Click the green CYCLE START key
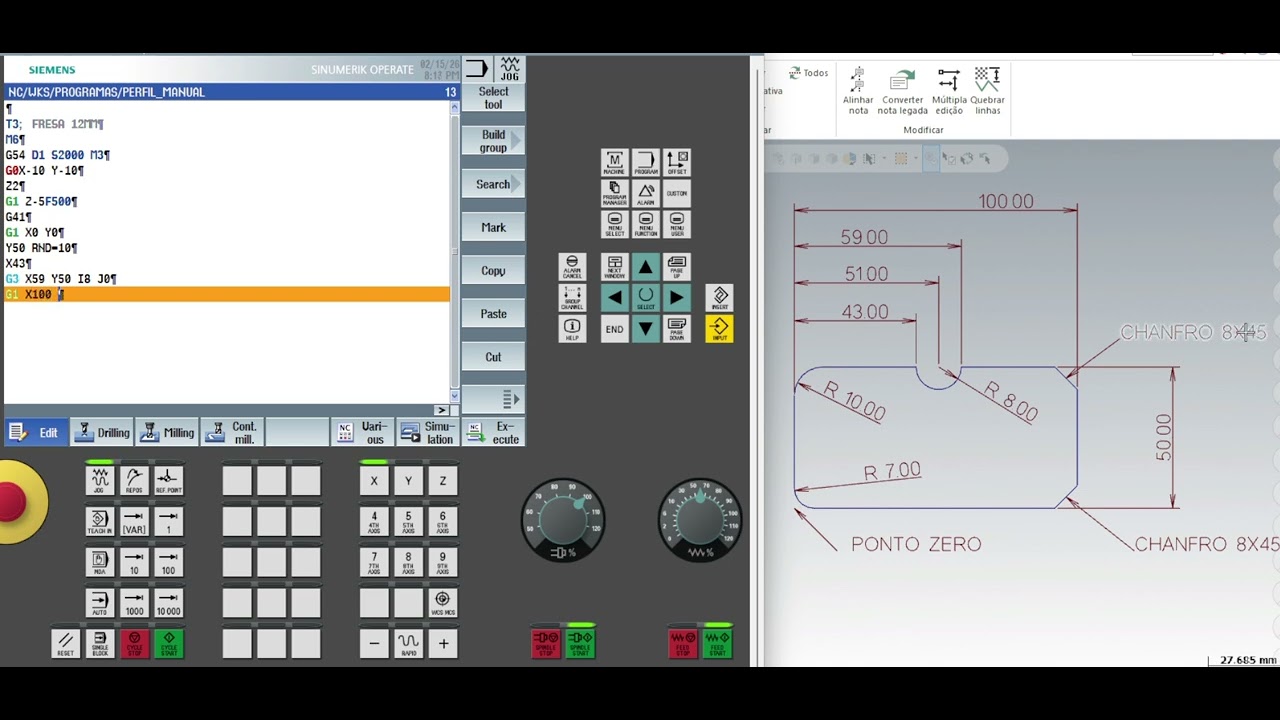Screen dimensions: 1280x720 (x=168, y=644)
